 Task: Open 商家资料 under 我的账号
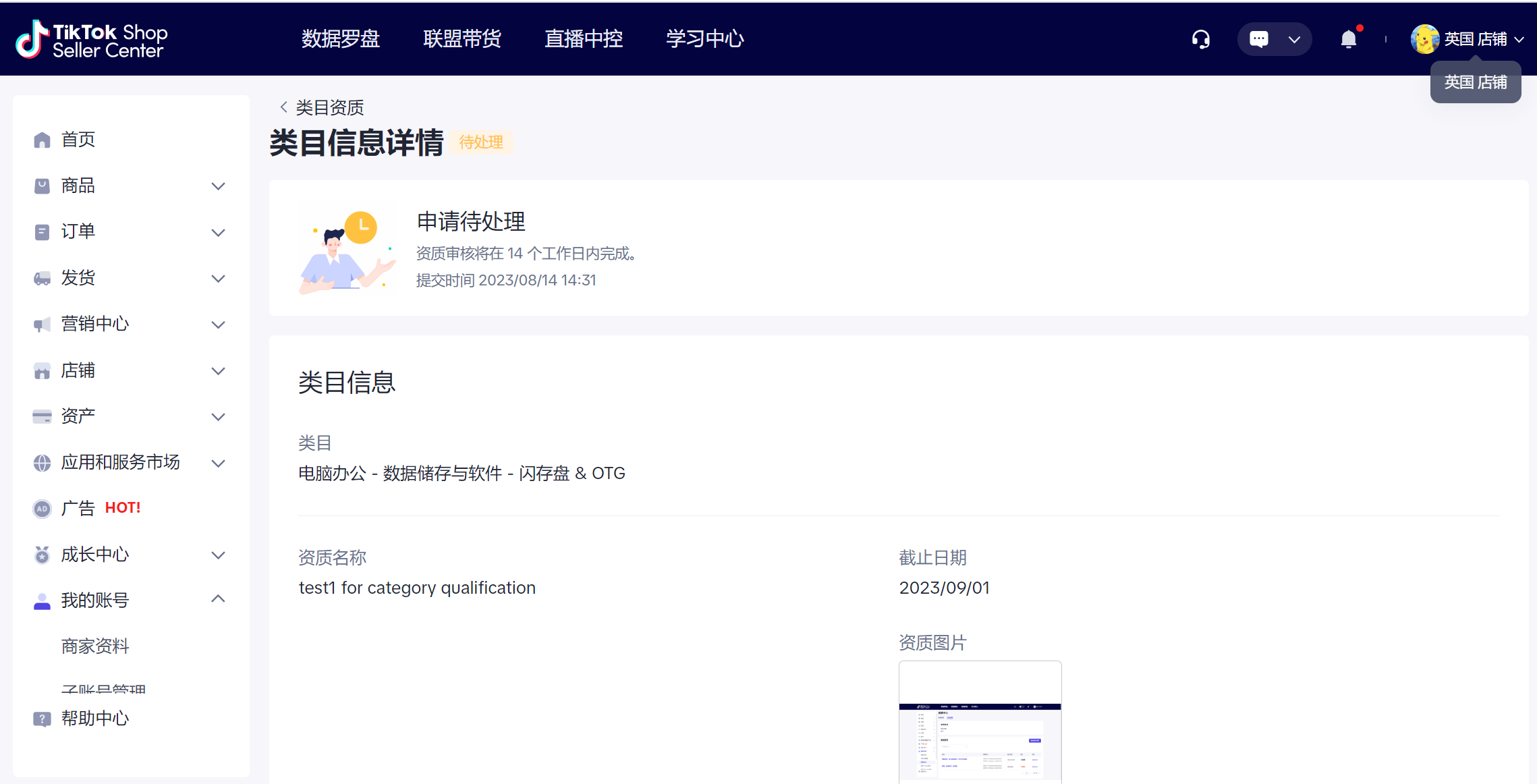pyautogui.click(x=95, y=646)
